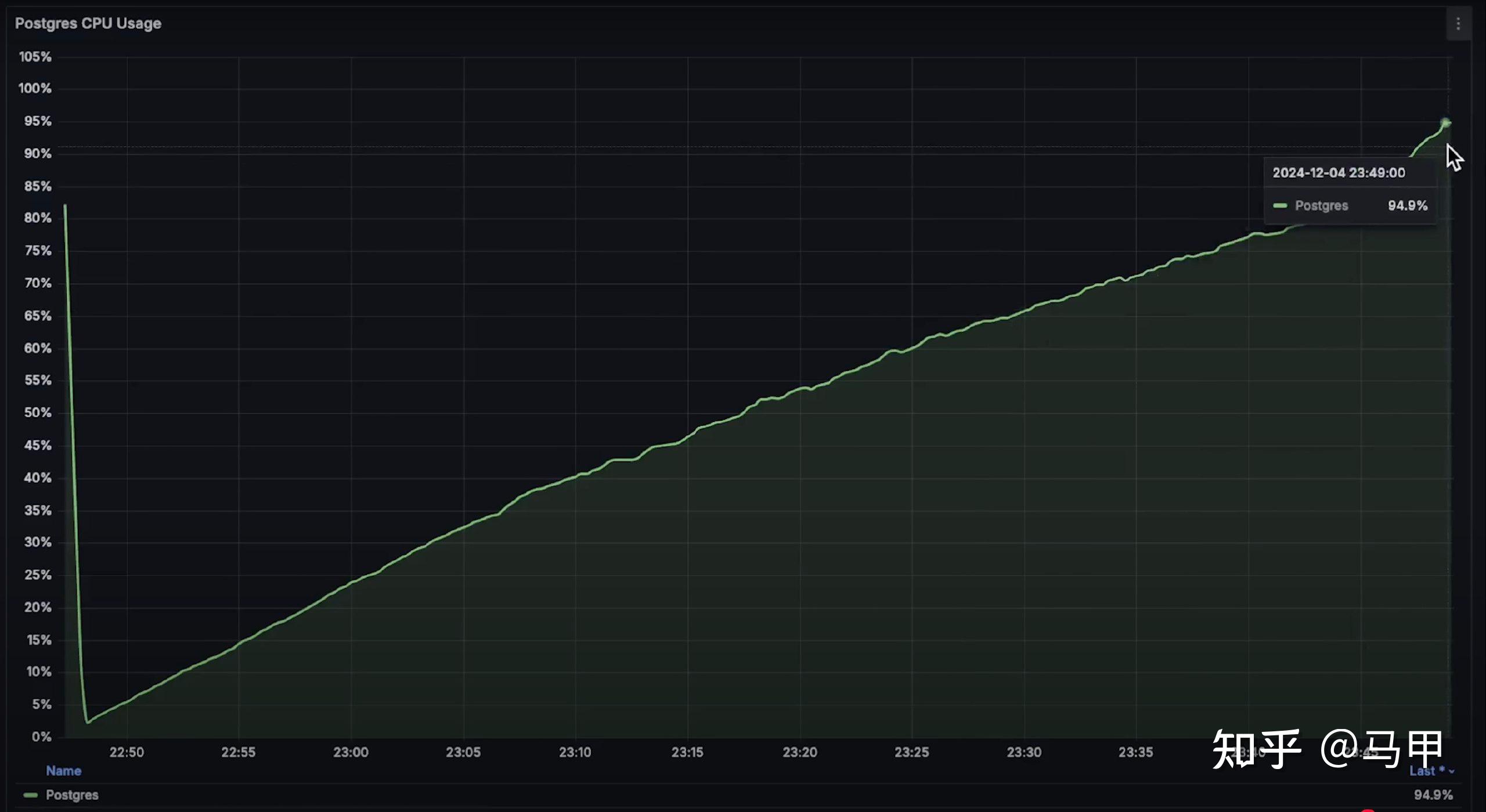This screenshot has height=812, width=1486.
Task: Click the 23:00 time axis label
Action: click(351, 752)
